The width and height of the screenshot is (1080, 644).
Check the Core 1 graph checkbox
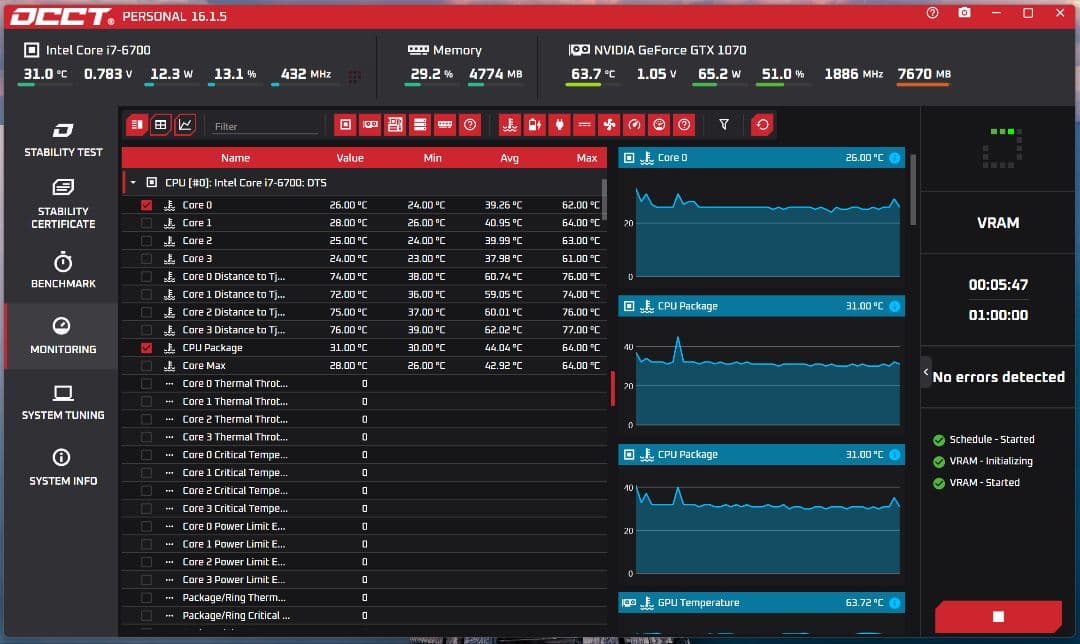[x=146, y=223]
